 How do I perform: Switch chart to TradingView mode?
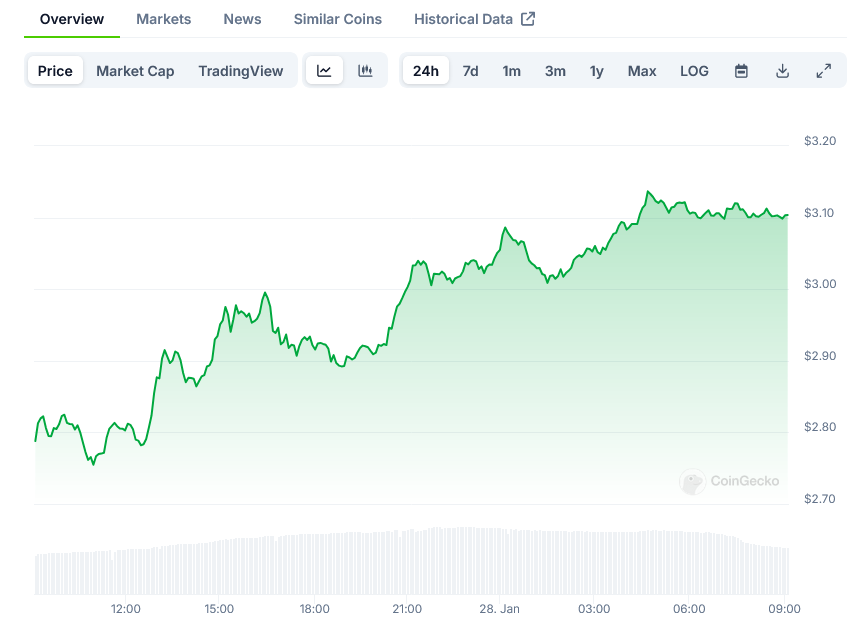pyautogui.click(x=240, y=71)
